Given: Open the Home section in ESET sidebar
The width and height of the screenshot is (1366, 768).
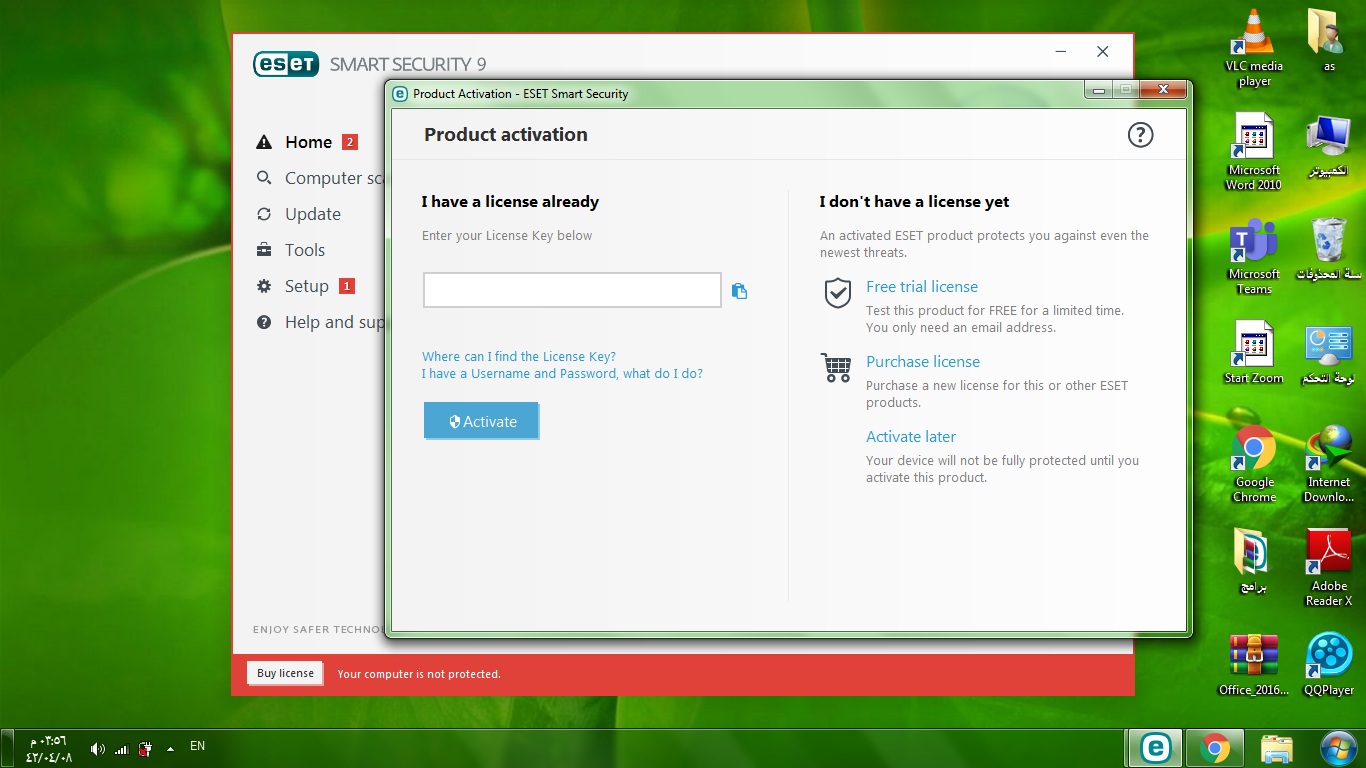Looking at the screenshot, I should (x=308, y=142).
